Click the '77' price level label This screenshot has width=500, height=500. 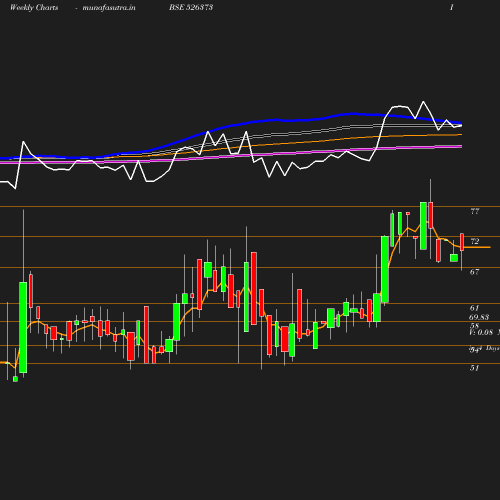coord(475,211)
